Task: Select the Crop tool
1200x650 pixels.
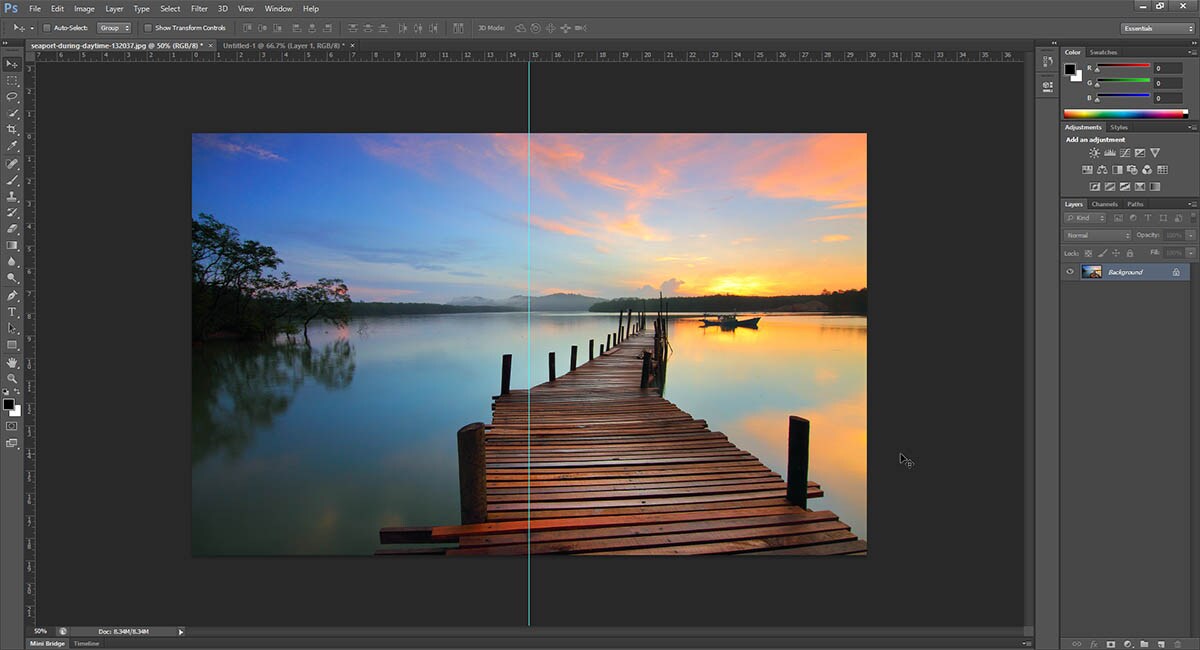Action: (x=12, y=130)
